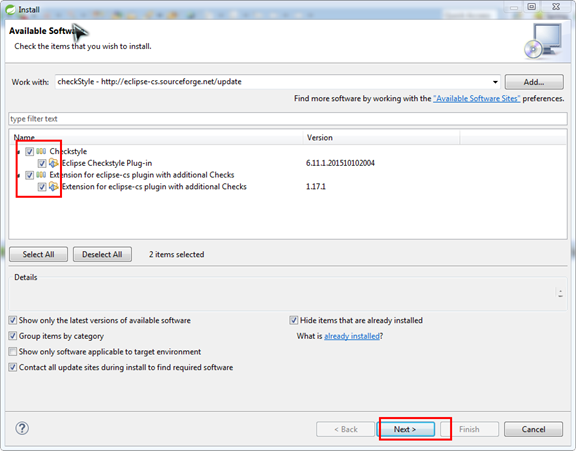The width and height of the screenshot is (576, 451).
Task: Click the feature icon on version 1.17.1 row
Action: 54,187
